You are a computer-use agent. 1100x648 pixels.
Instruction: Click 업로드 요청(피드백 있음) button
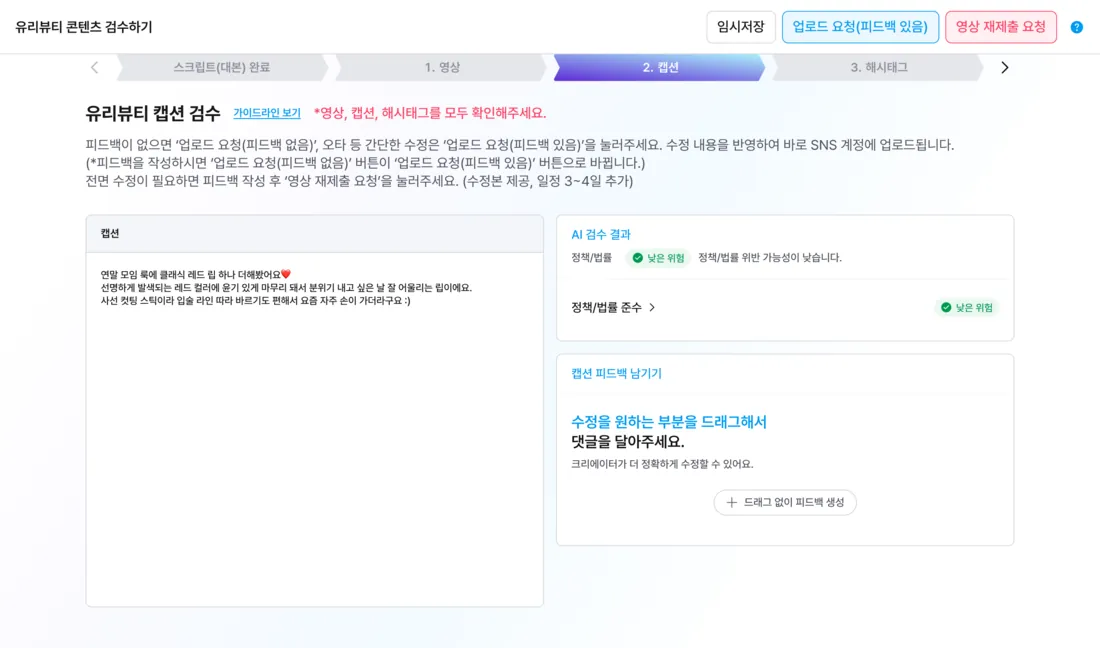[860, 27]
